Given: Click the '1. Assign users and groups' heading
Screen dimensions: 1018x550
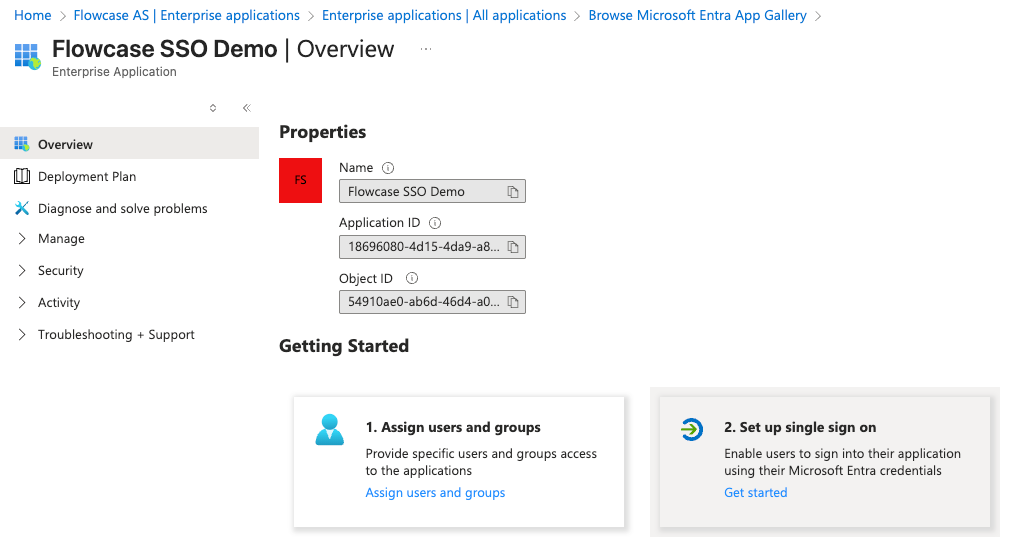Looking at the screenshot, I should pyautogui.click(x=453, y=427).
